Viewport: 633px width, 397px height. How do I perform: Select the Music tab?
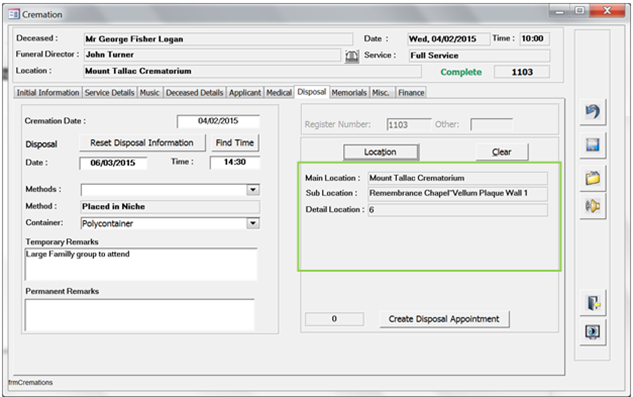(x=149, y=92)
